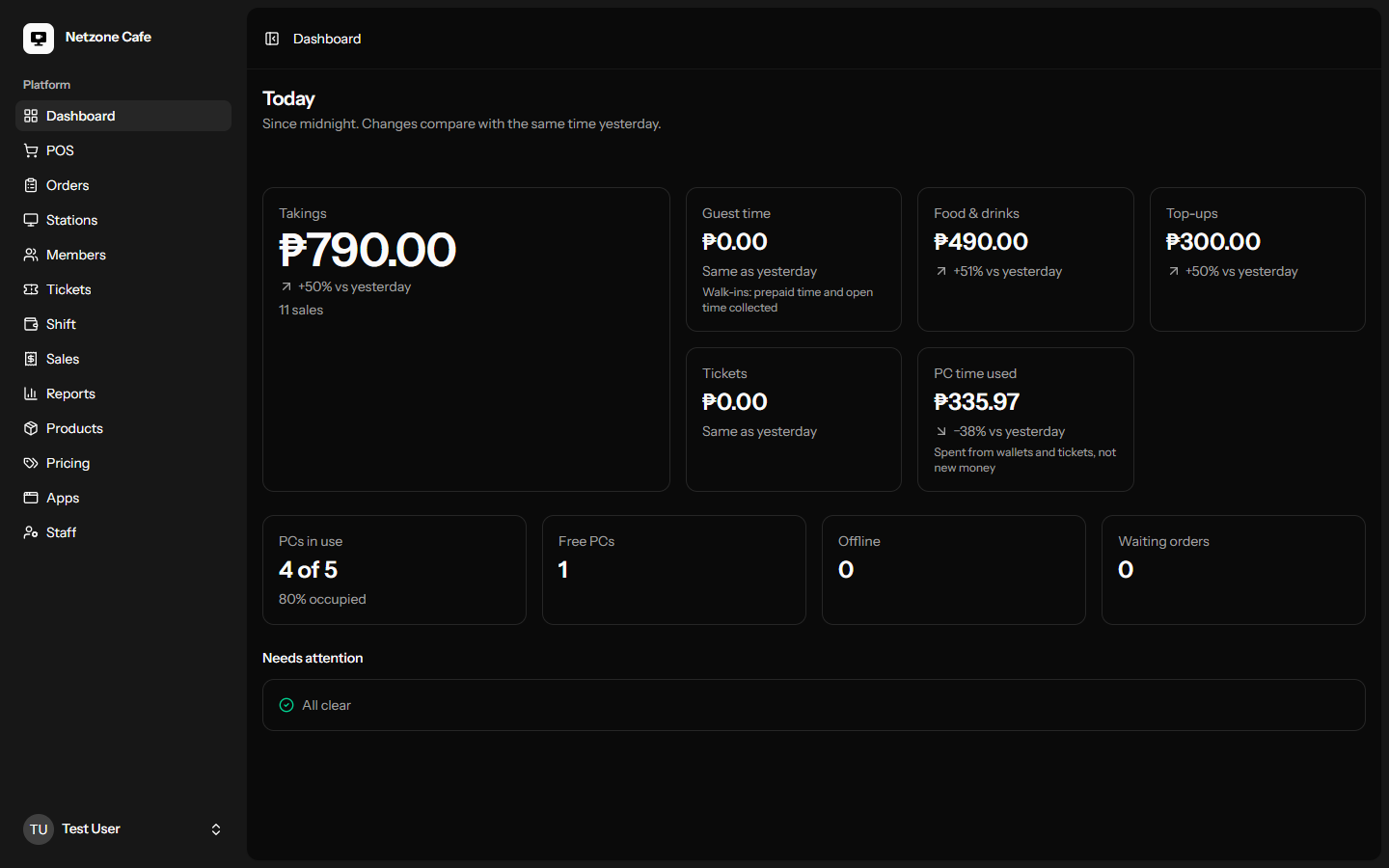Click the Products box icon
The height and width of the screenshot is (868, 1389).
click(31, 428)
